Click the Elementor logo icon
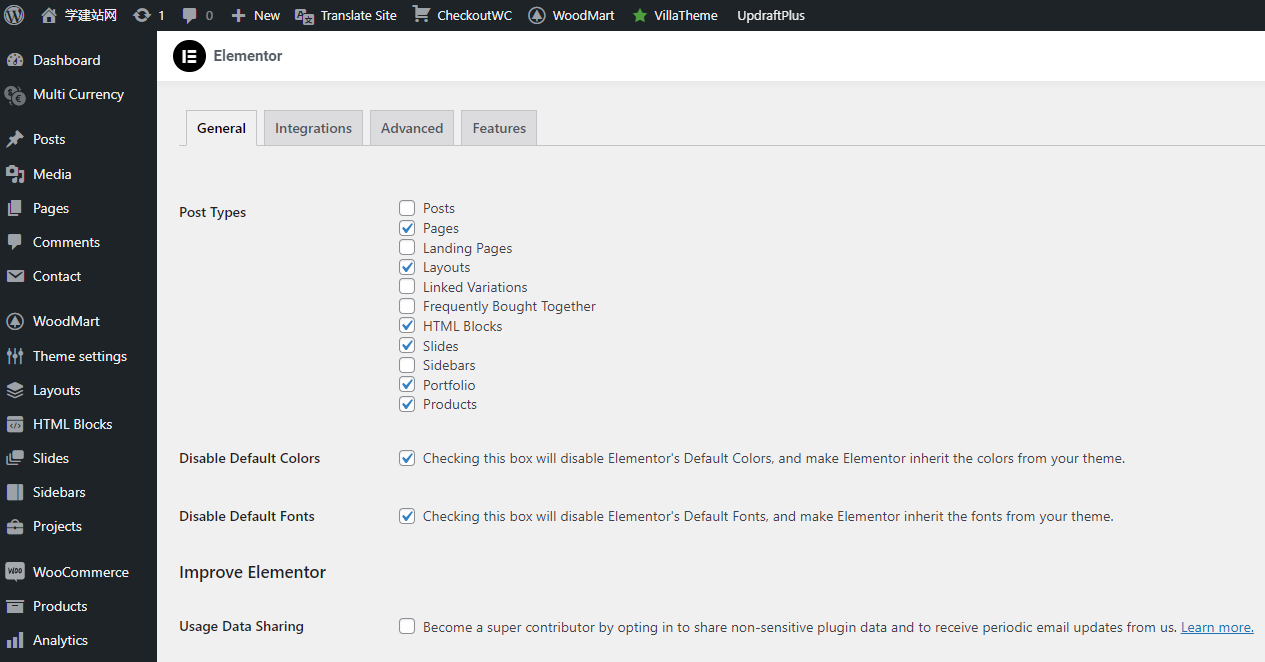The width and height of the screenshot is (1265, 662). [189, 56]
